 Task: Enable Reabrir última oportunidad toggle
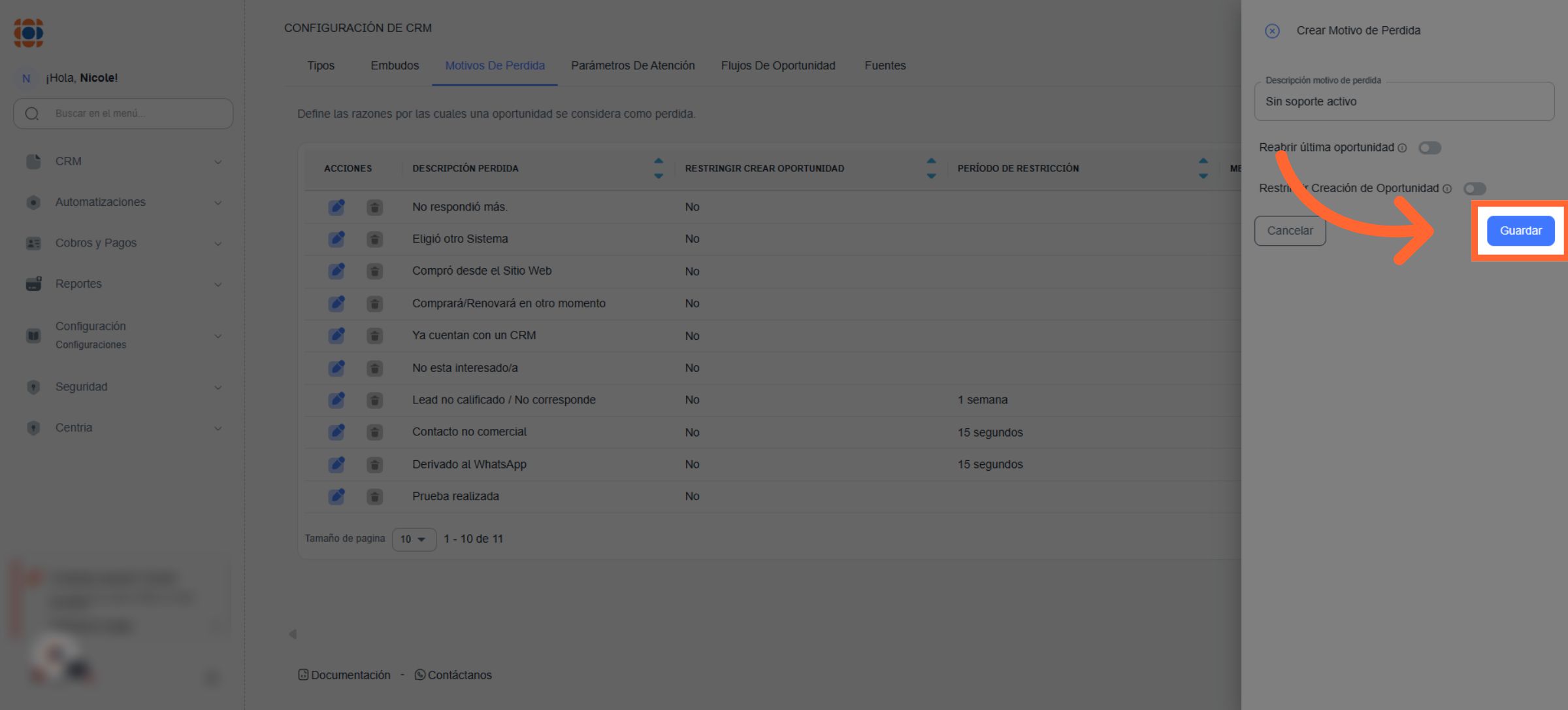point(1429,148)
